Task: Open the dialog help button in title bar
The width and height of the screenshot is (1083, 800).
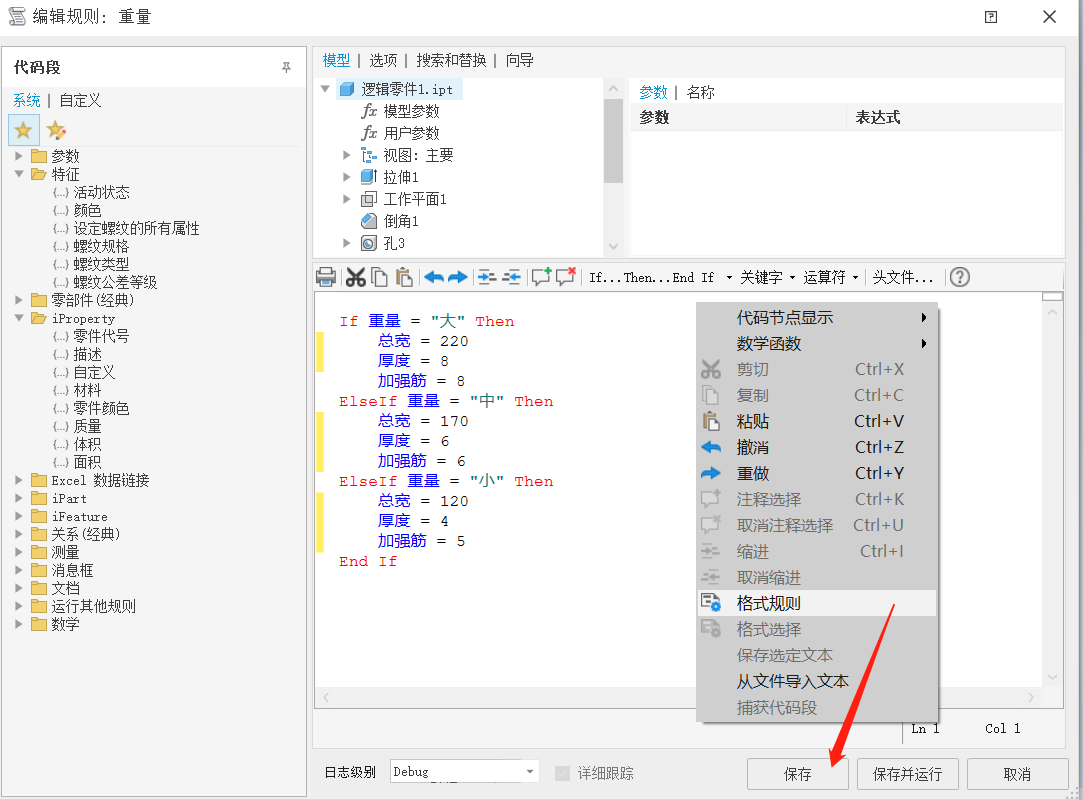Action: click(x=990, y=17)
